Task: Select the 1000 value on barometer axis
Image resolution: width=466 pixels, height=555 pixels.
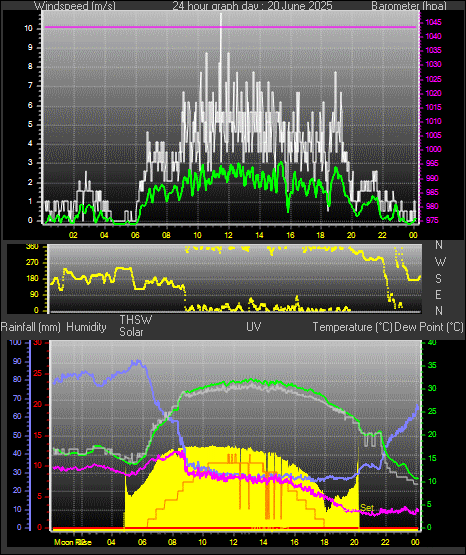Action: pyautogui.click(x=433, y=149)
